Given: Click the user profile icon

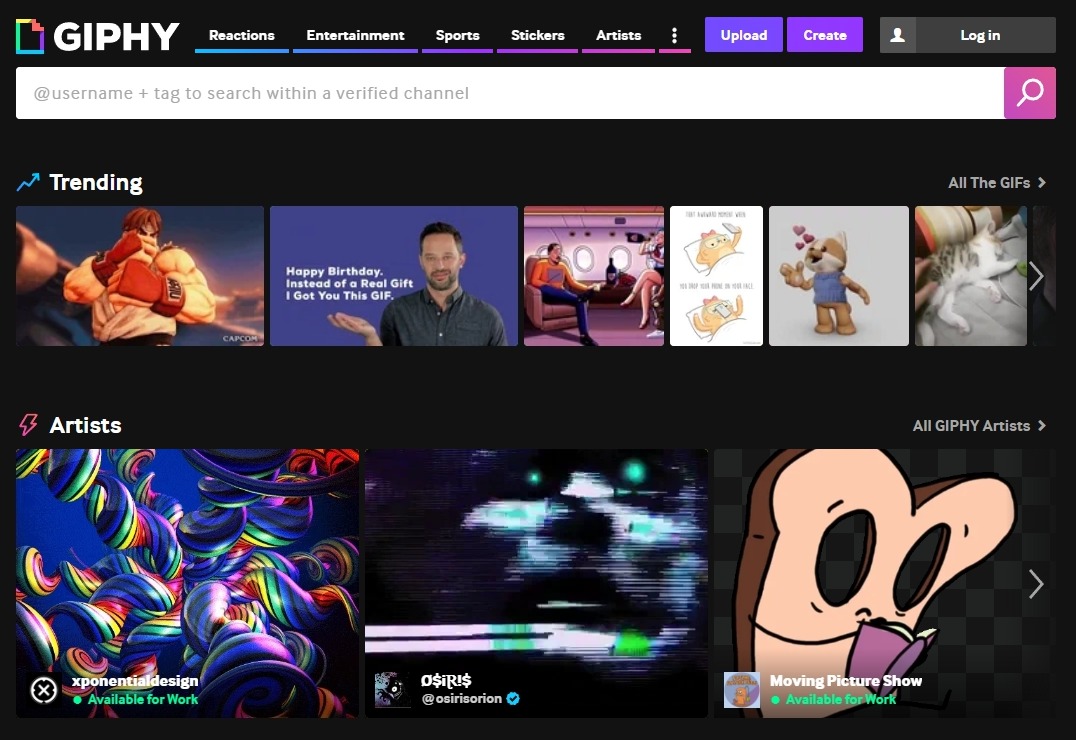Looking at the screenshot, I should (x=897, y=35).
